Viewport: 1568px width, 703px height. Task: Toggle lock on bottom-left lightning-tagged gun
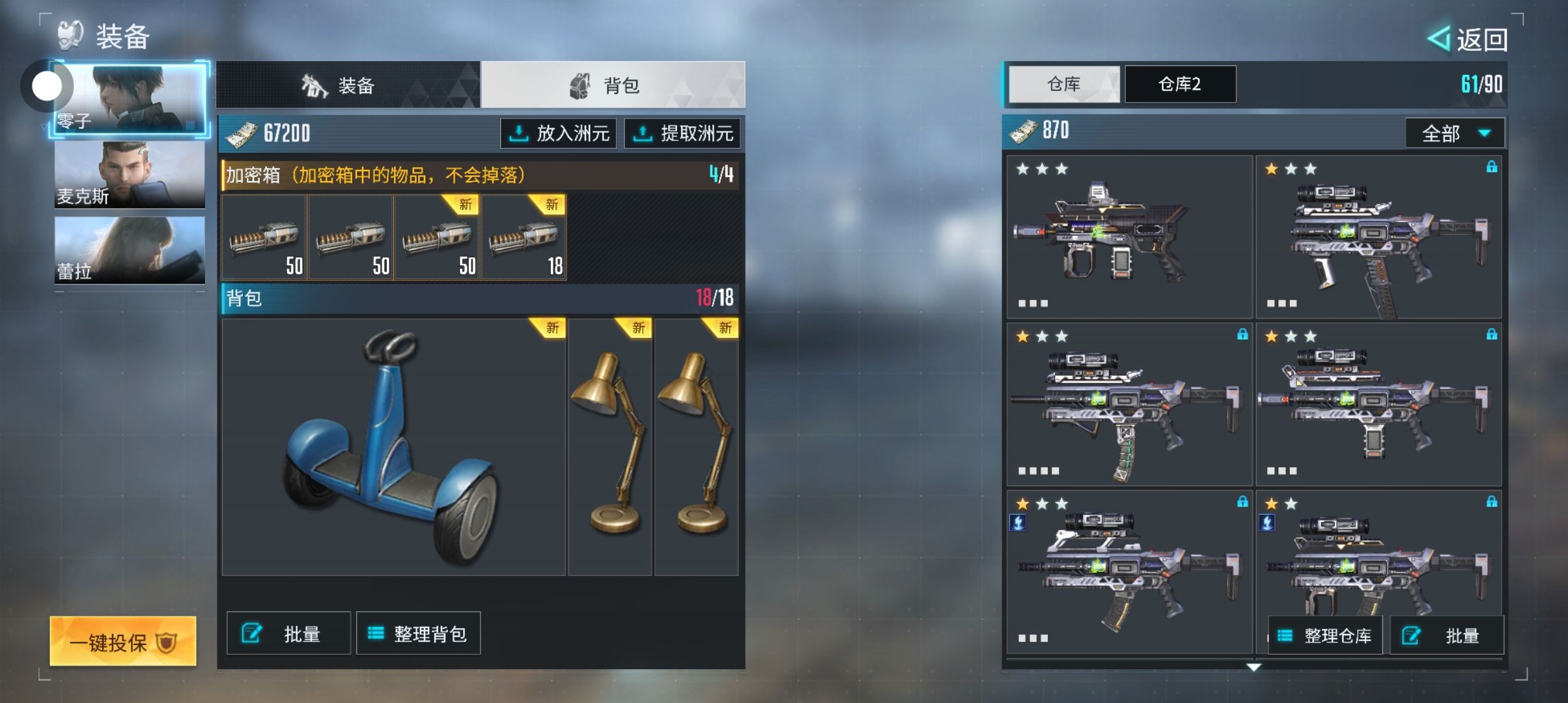pyautogui.click(x=1242, y=502)
